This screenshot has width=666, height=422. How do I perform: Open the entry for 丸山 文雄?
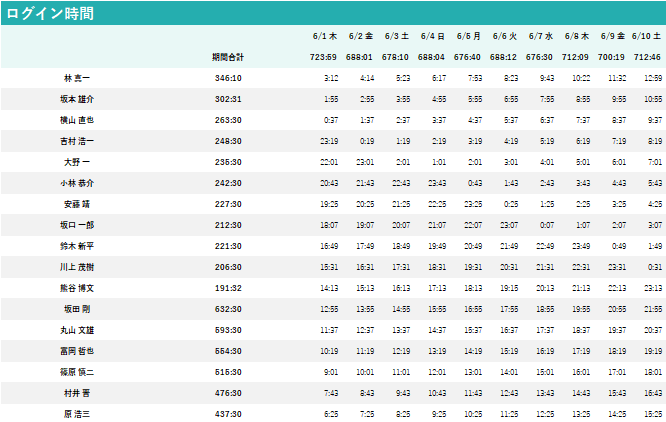pos(77,330)
